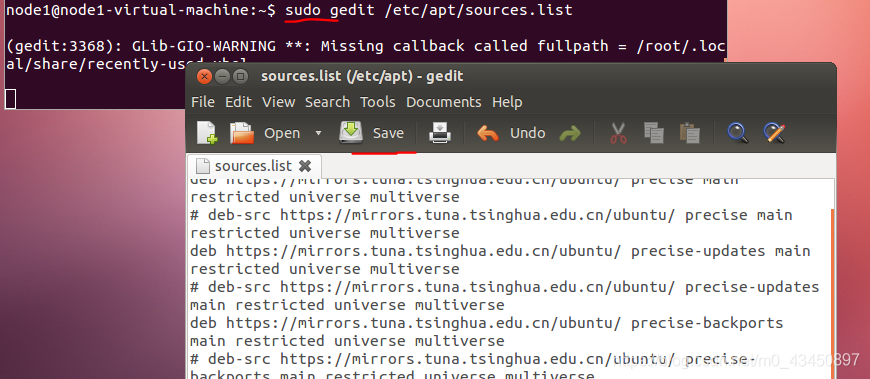Screen dimensions: 870x379
Task: Click the GLib-GIO-WARNING line in terminal
Action: tap(366, 46)
